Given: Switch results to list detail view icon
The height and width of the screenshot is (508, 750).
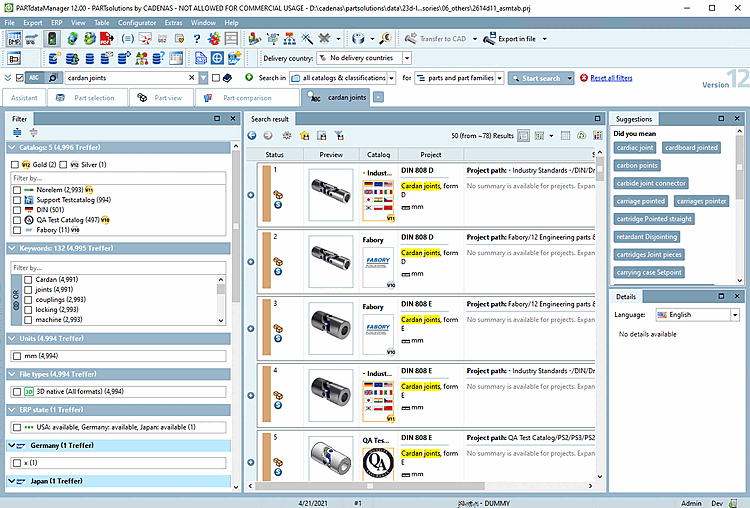Looking at the screenshot, I should point(524,136).
